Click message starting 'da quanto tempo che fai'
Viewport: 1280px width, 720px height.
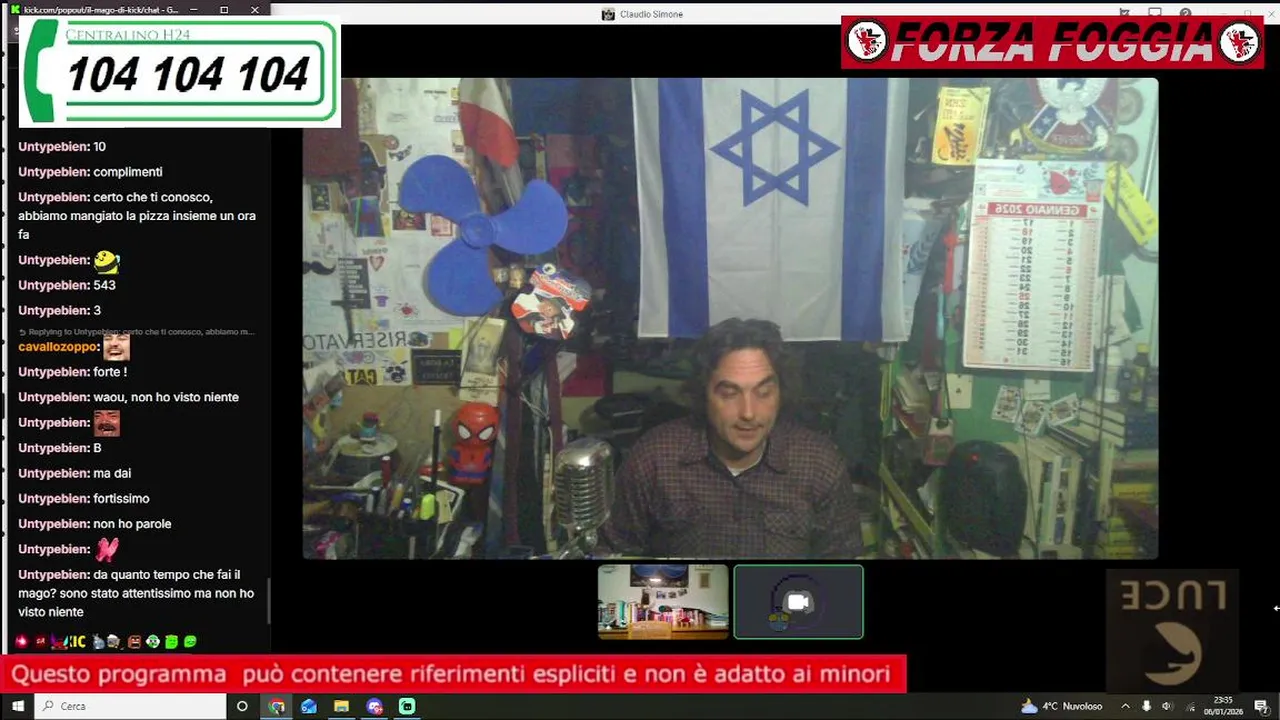136,593
